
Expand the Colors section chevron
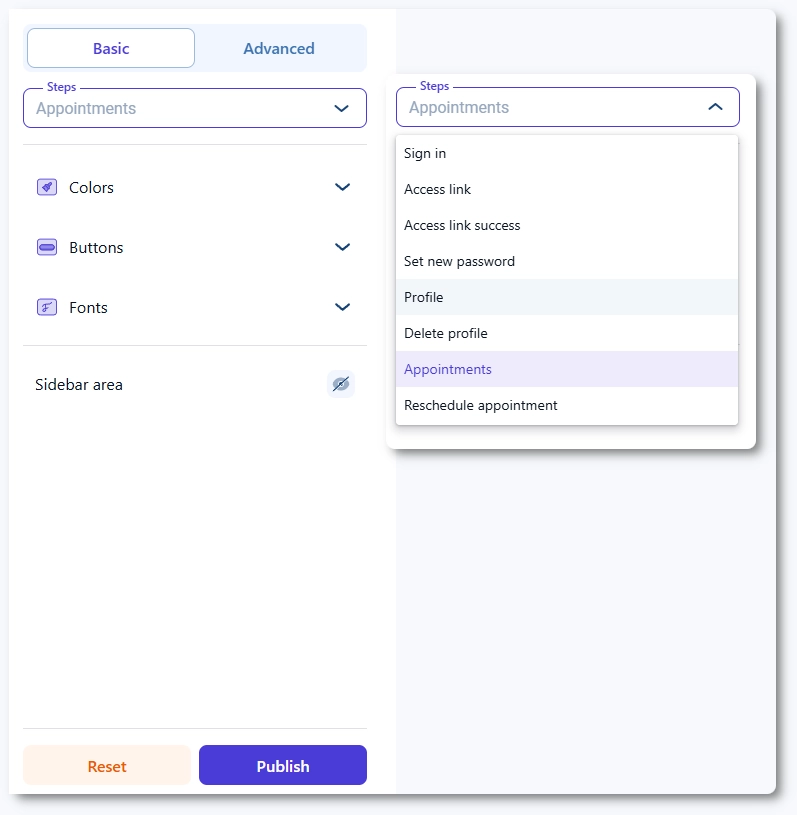point(342,187)
